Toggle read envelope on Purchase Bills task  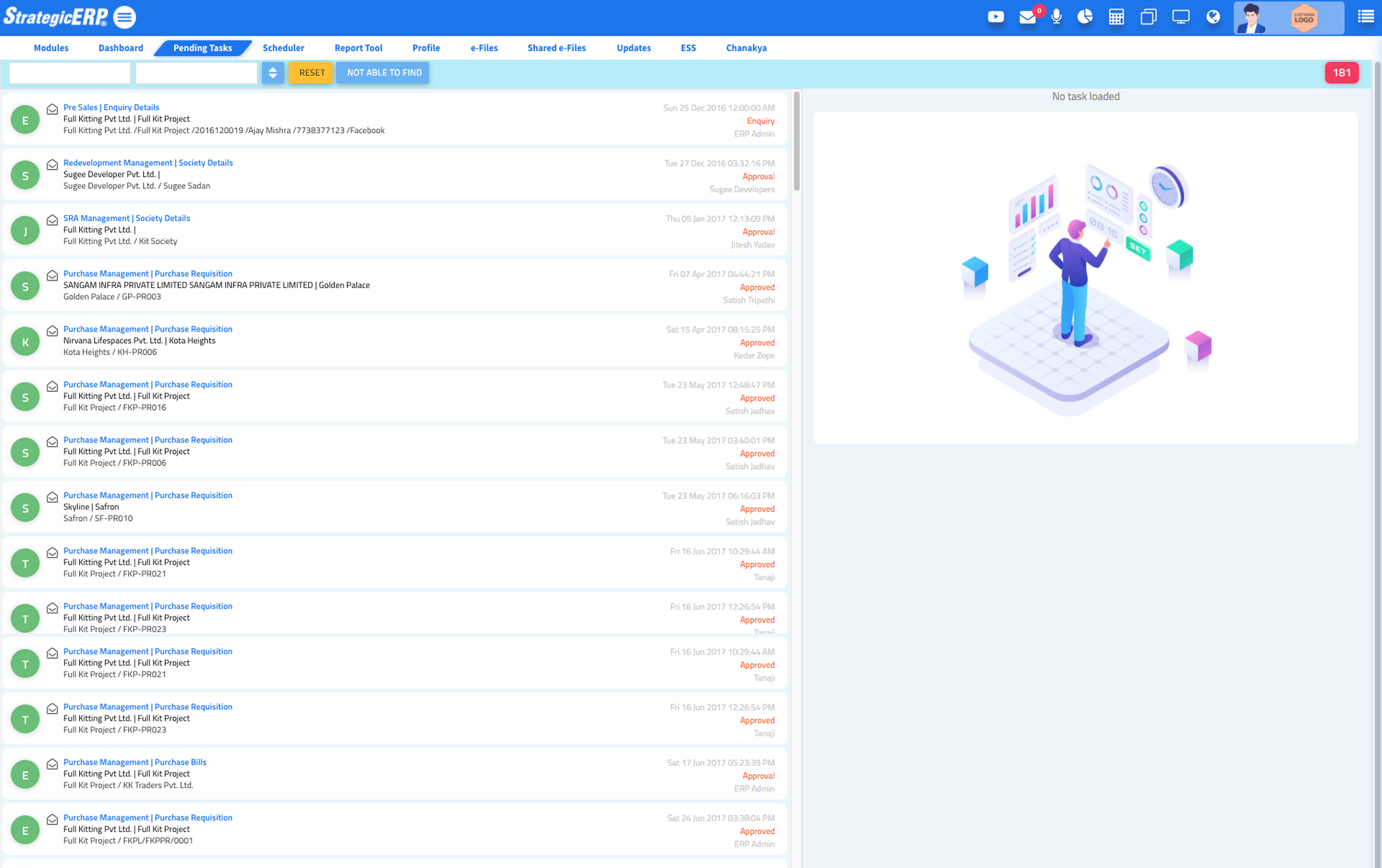click(52, 764)
